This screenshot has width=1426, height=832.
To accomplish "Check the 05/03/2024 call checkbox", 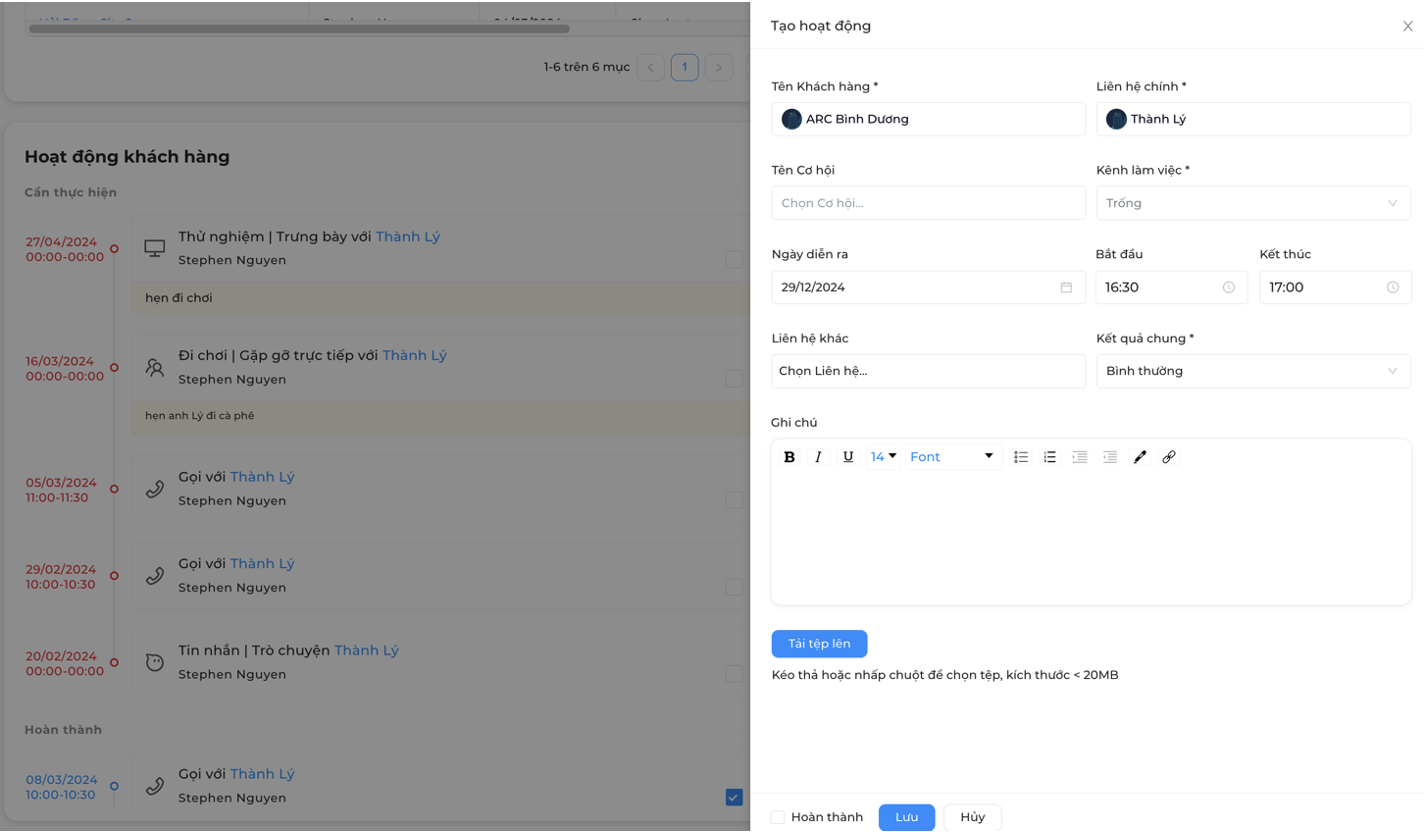I will [734, 500].
